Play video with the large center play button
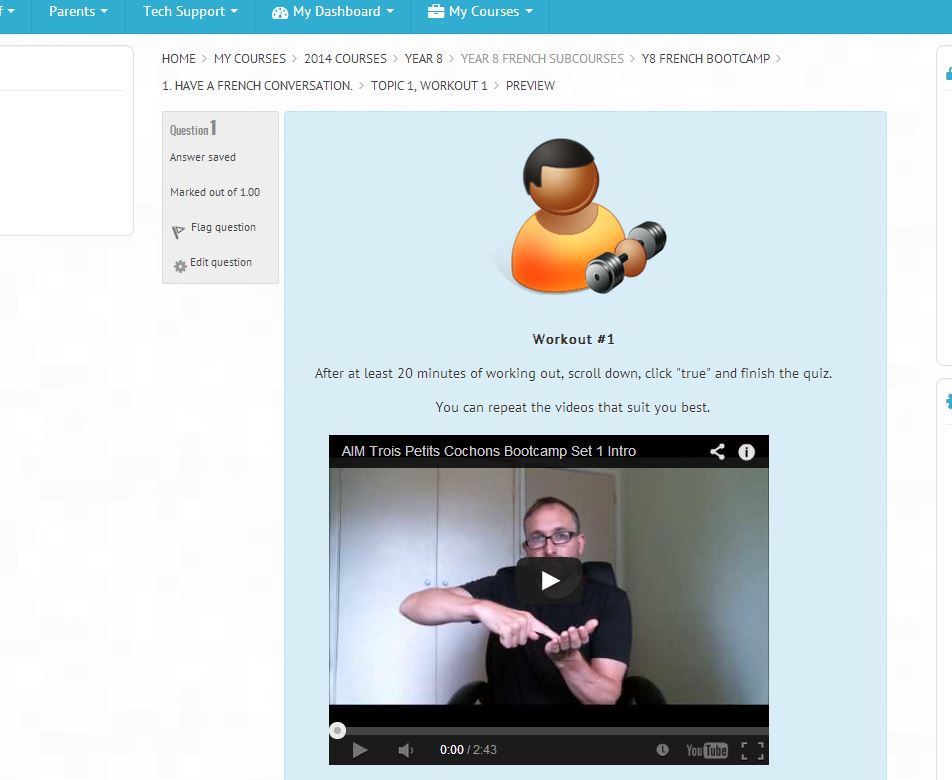The height and width of the screenshot is (780, 952). pyautogui.click(x=549, y=581)
